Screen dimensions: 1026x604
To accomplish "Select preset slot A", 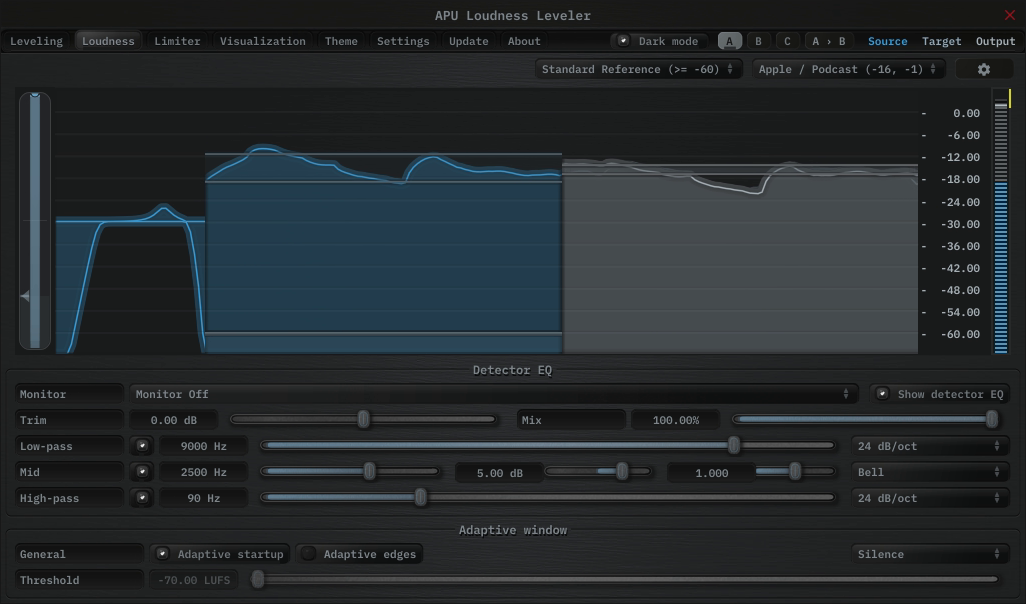I will click(x=729, y=41).
